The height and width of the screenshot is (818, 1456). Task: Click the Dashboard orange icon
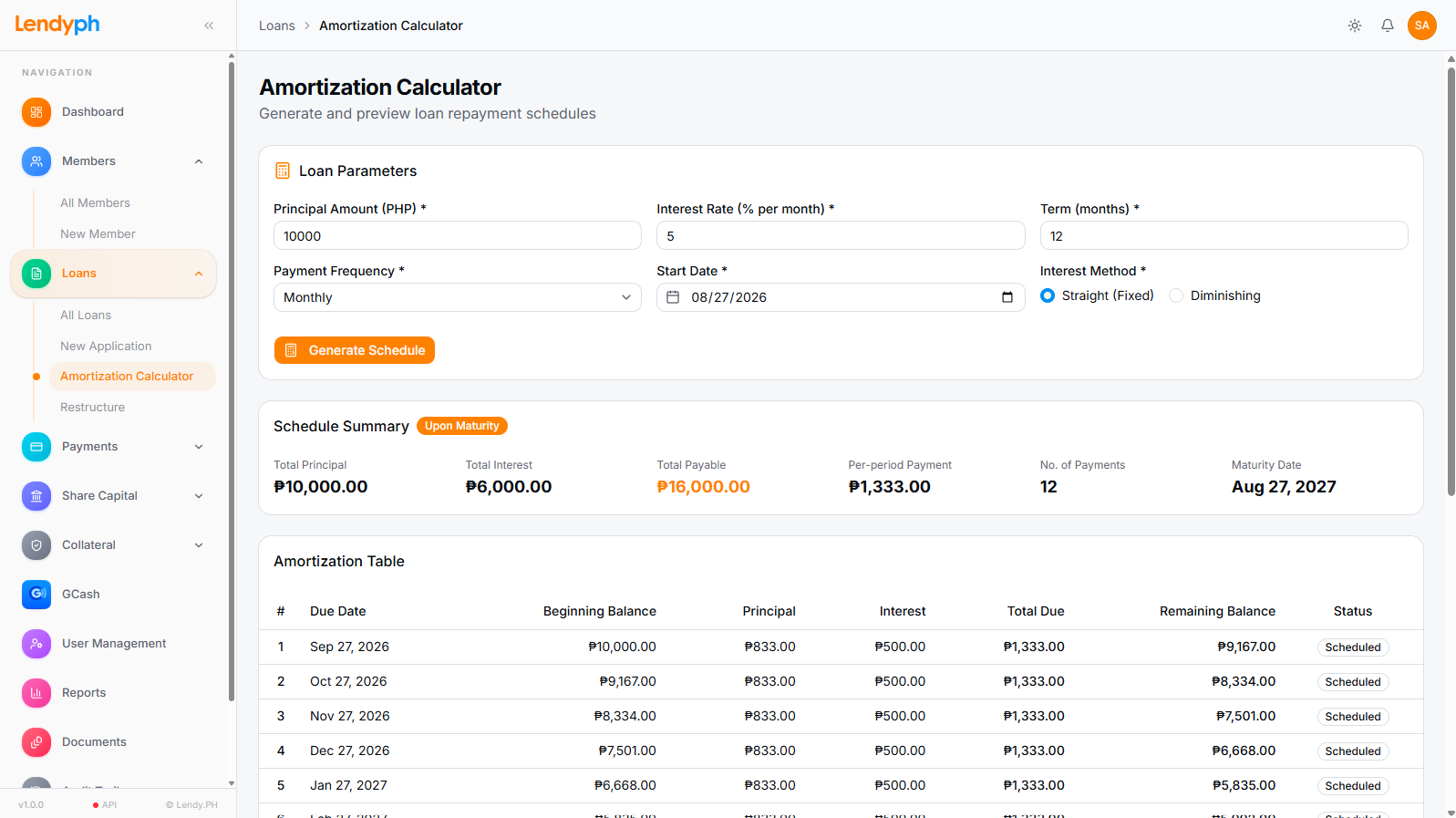(36, 112)
